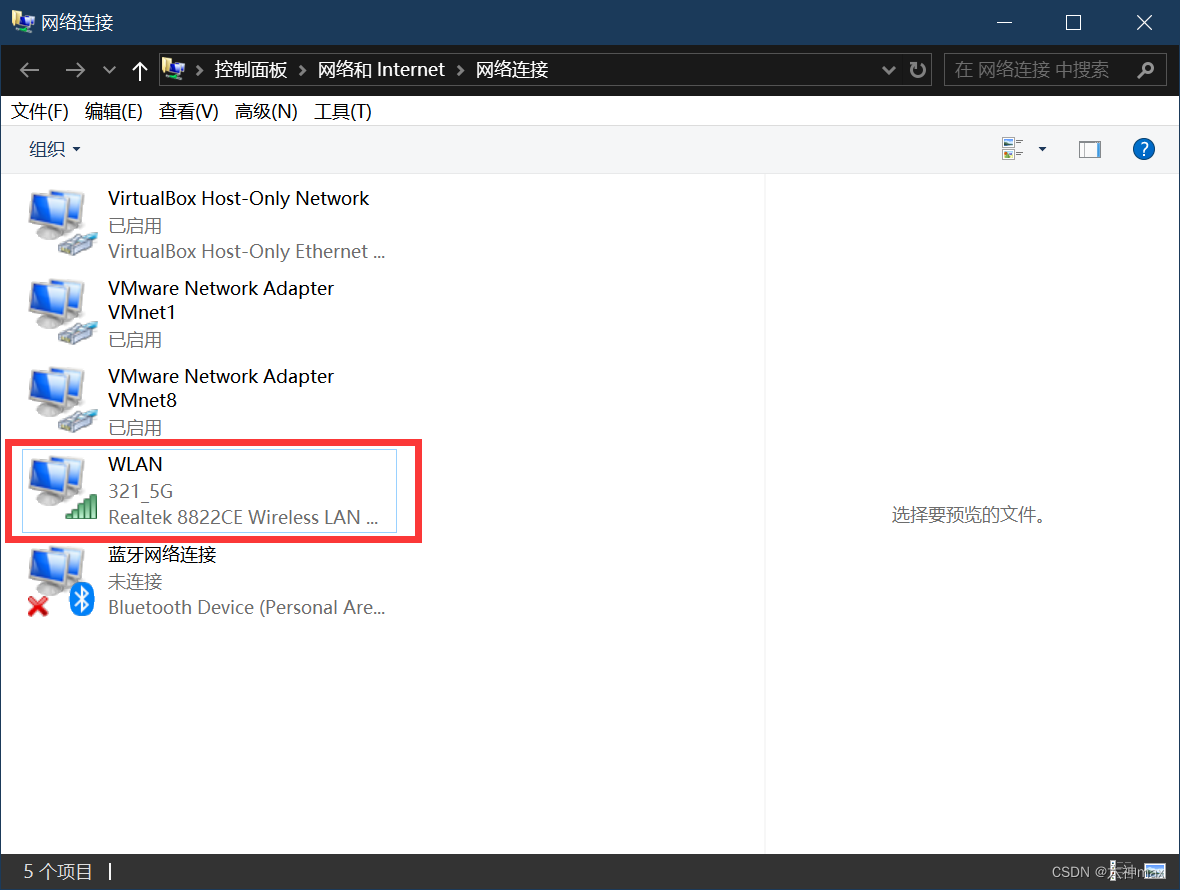Close the 网络连接 window

click(x=1144, y=23)
